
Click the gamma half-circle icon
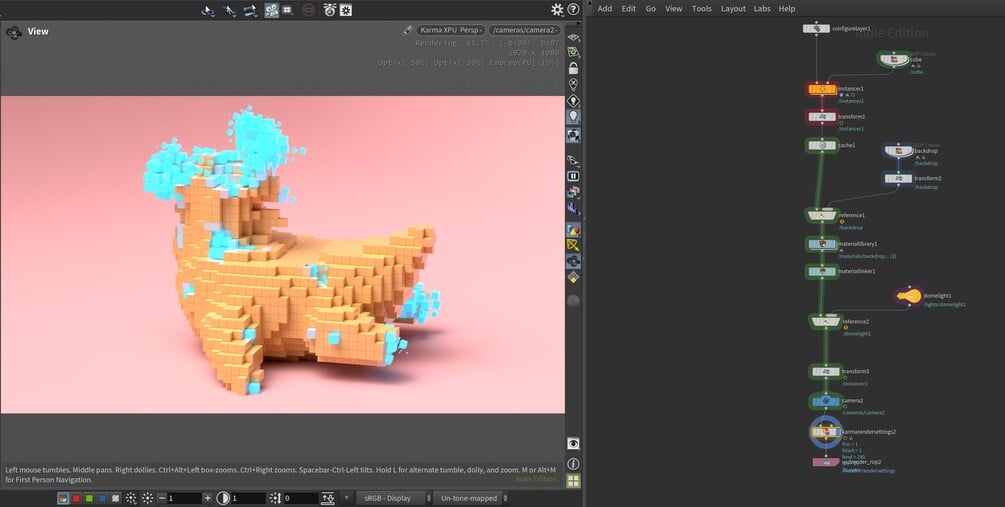[x=223, y=498]
